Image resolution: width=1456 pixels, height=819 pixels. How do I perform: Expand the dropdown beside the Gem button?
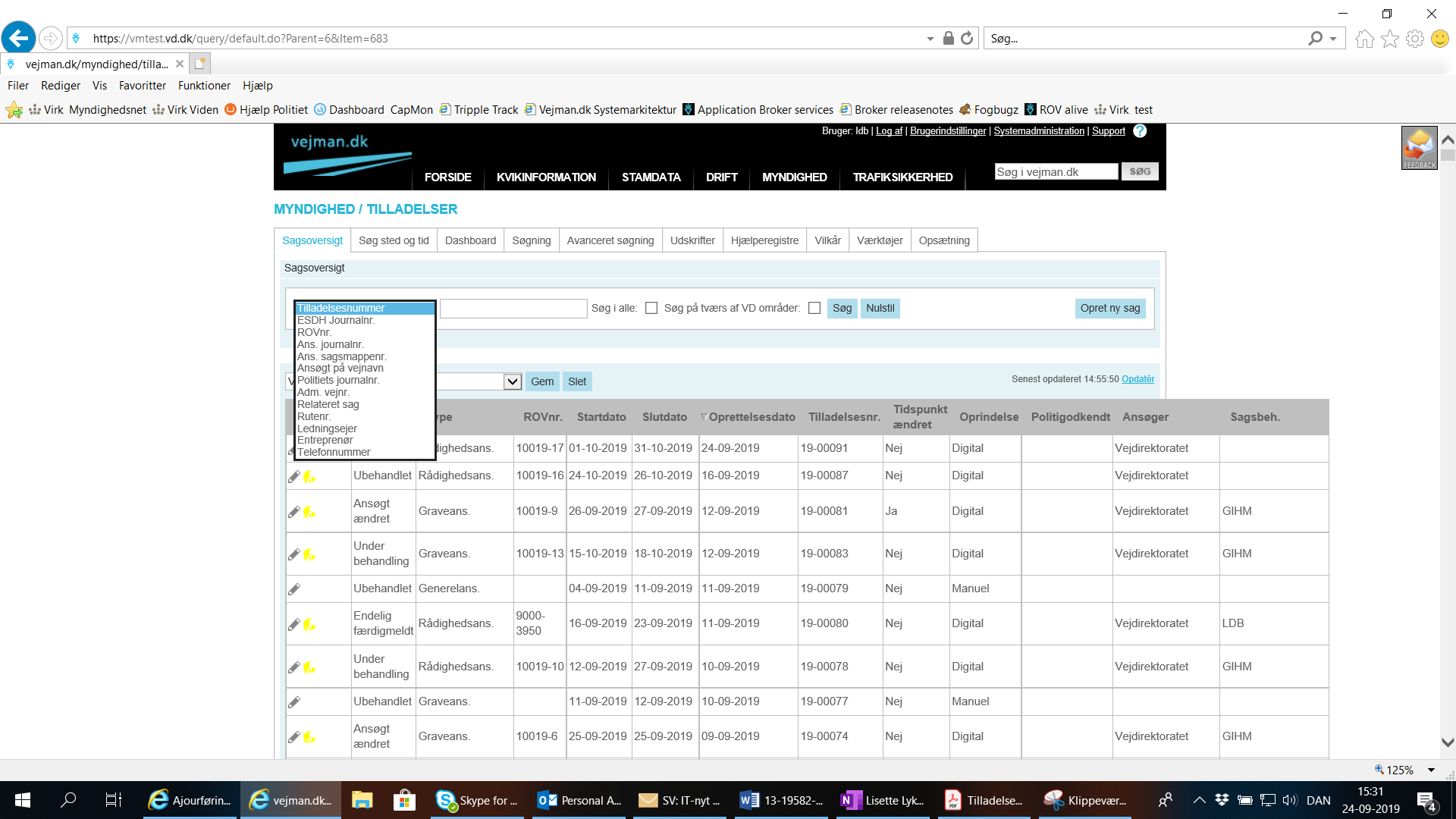(513, 381)
